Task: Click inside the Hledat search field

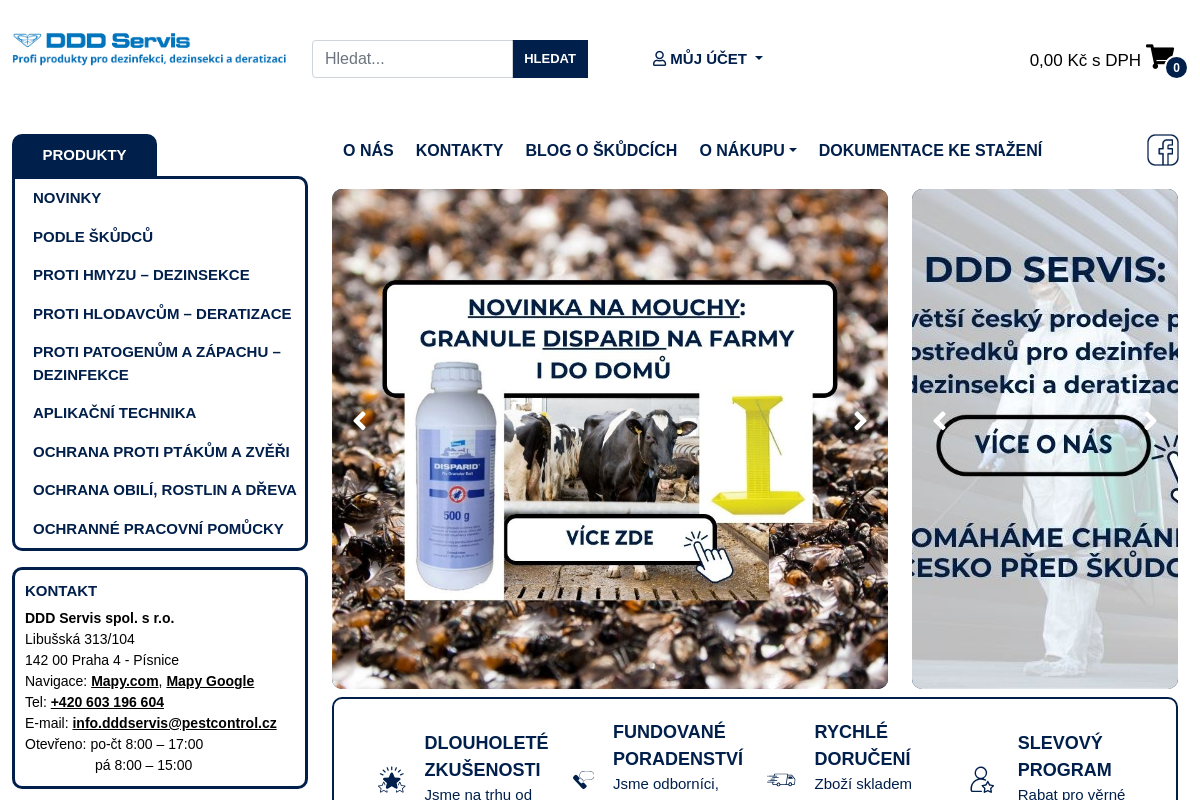Action: [x=412, y=59]
